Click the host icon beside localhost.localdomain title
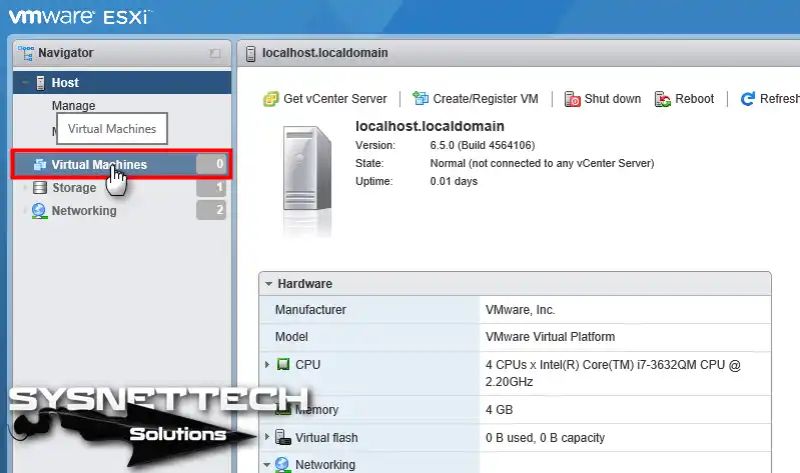This screenshot has height=473, width=800. pyautogui.click(x=251, y=53)
